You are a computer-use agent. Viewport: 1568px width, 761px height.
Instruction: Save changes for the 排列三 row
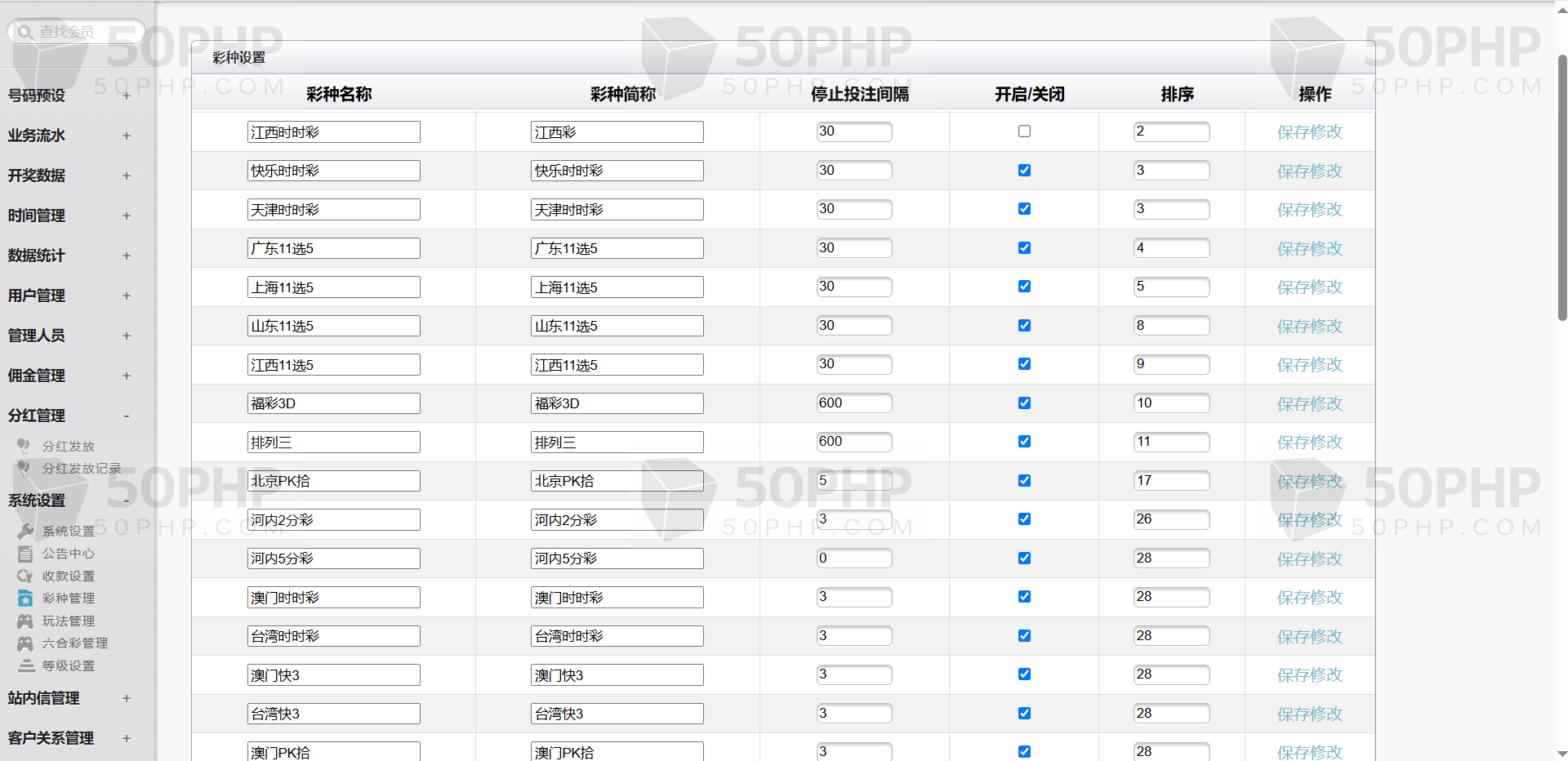tap(1309, 443)
